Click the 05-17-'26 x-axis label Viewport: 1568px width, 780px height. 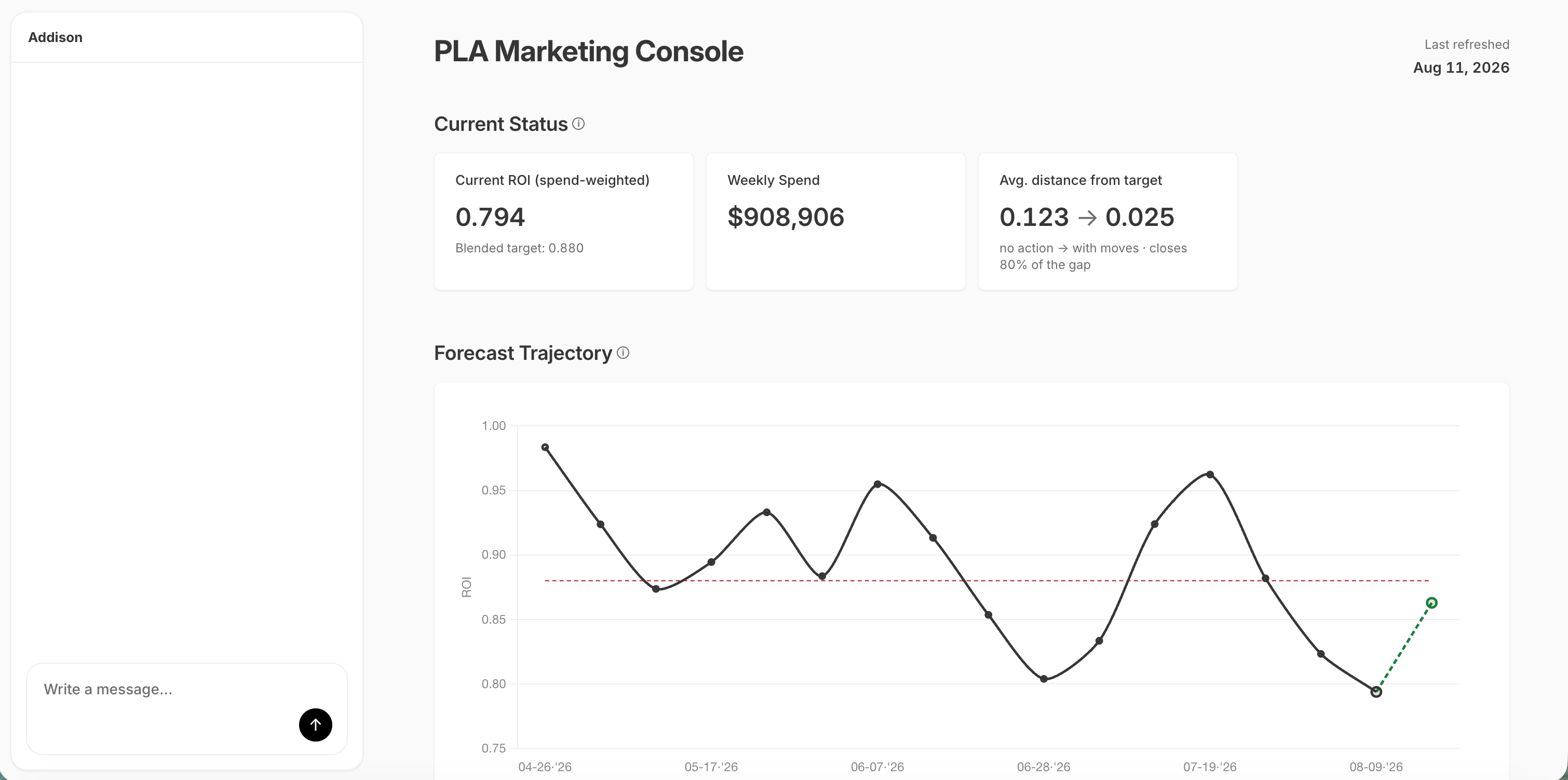click(x=711, y=766)
